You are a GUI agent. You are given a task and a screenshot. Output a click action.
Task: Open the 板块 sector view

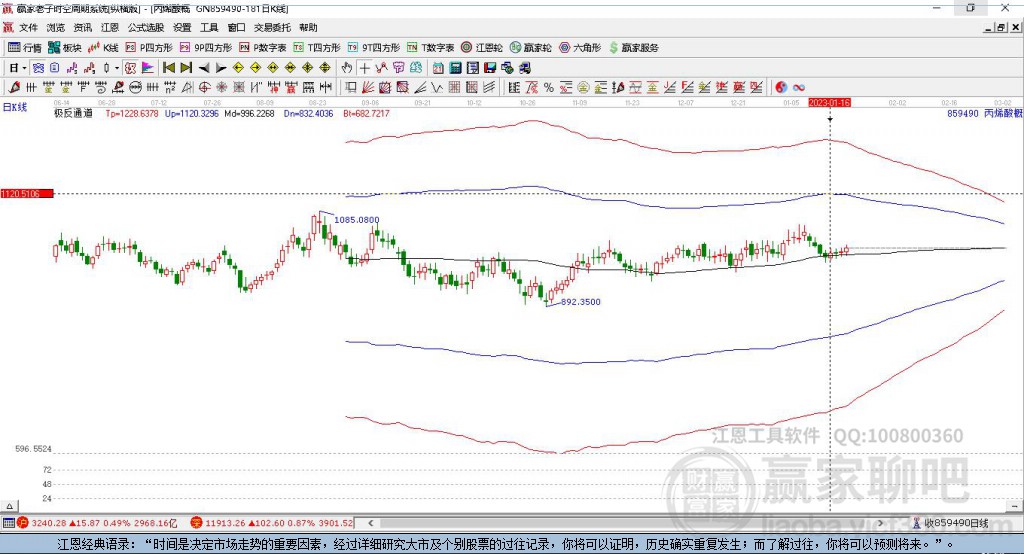pyautogui.click(x=64, y=48)
